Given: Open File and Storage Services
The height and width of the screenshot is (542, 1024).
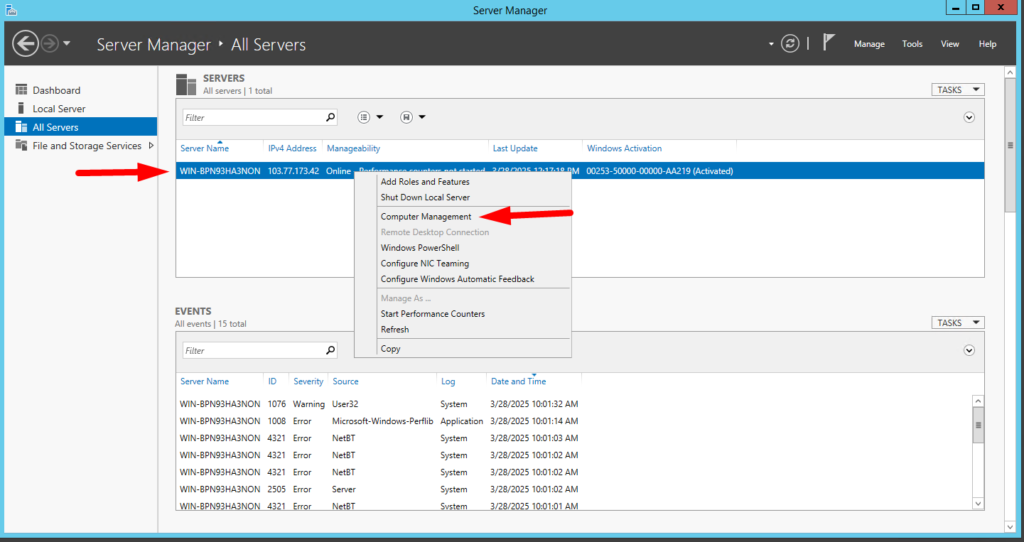Looking at the screenshot, I should (x=87, y=146).
